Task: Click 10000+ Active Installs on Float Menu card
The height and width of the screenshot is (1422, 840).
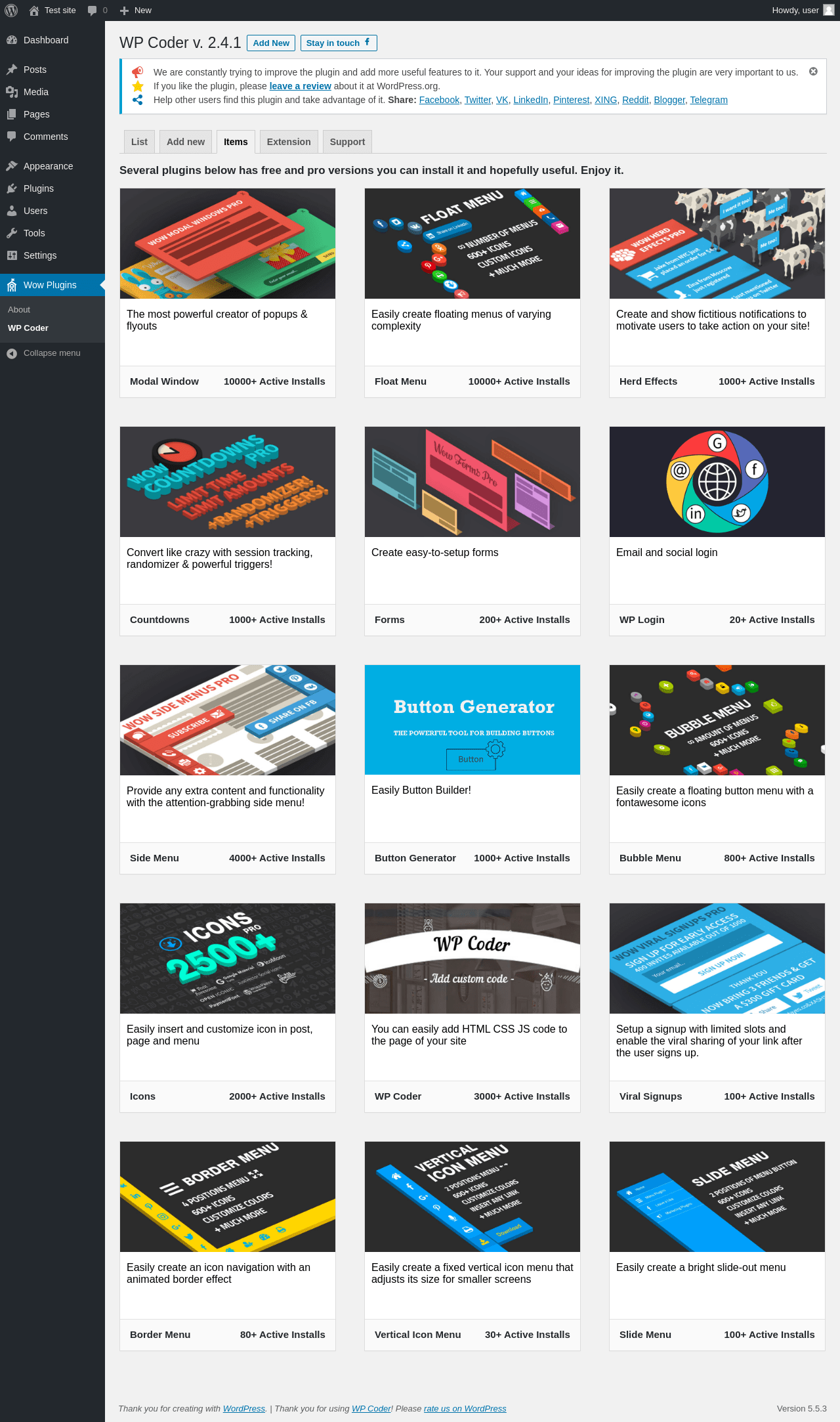Action: click(x=519, y=381)
